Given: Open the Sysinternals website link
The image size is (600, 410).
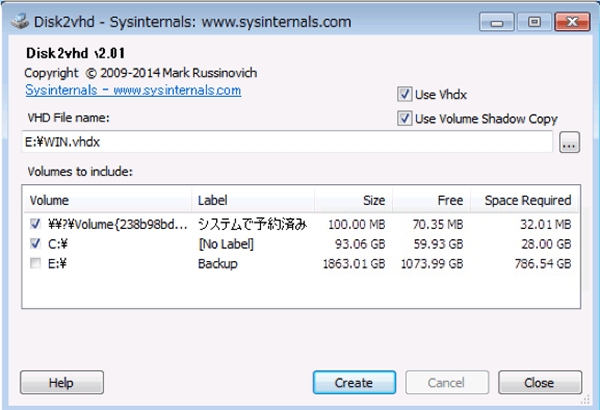Looking at the screenshot, I should pyautogui.click(x=132, y=90).
